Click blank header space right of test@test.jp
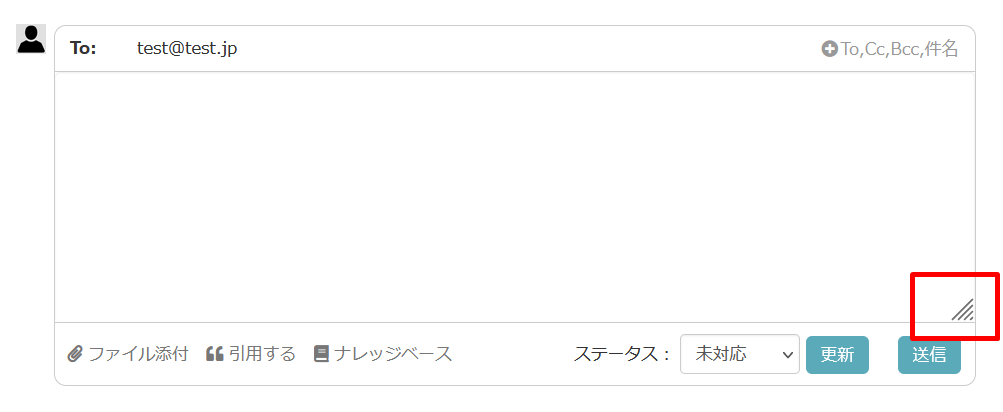The width and height of the screenshot is (1003, 412). point(525,49)
